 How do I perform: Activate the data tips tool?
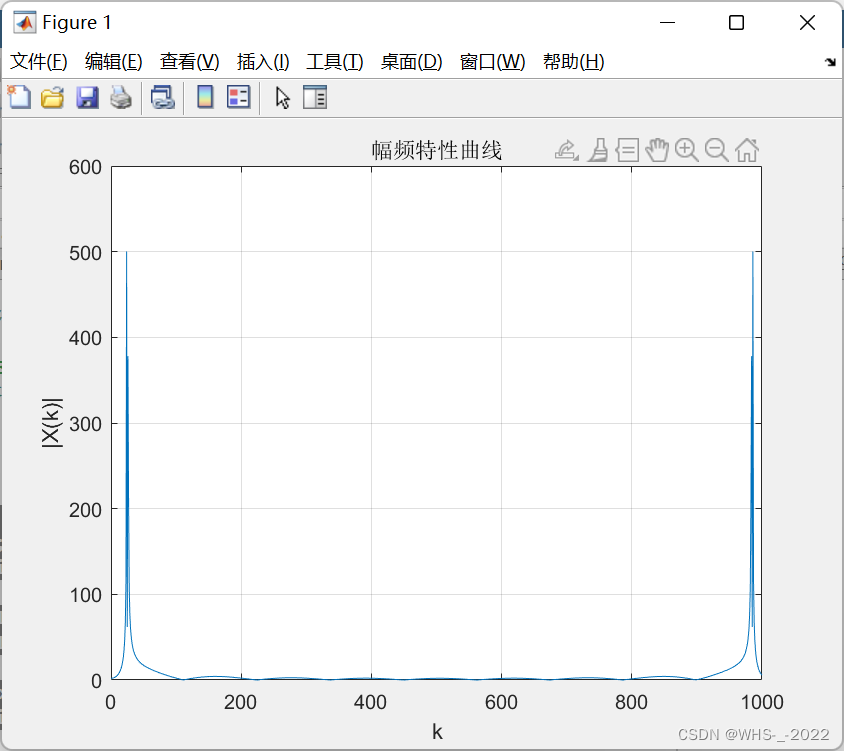[x=628, y=150]
